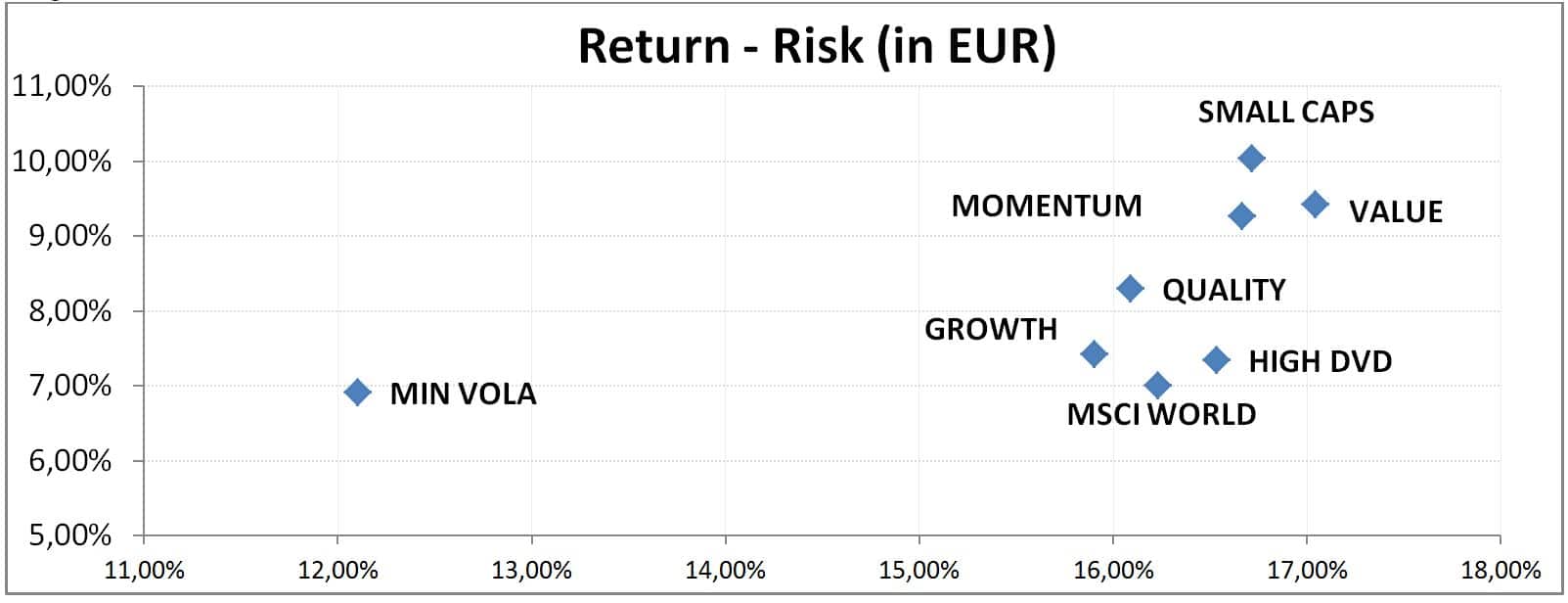Click the MSCI WORLD diamond data point
The width and height of the screenshot is (1568, 603).
(1157, 386)
